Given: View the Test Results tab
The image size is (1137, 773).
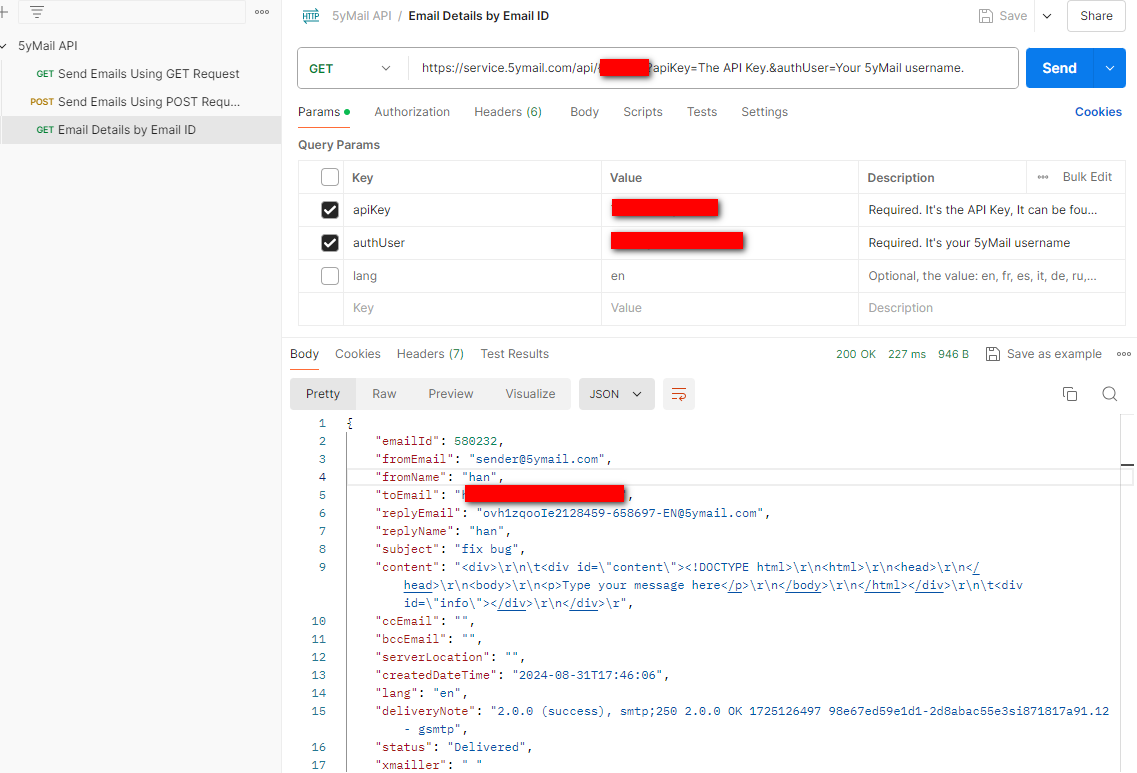Looking at the screenshot, I should click(x=515, y=354).
